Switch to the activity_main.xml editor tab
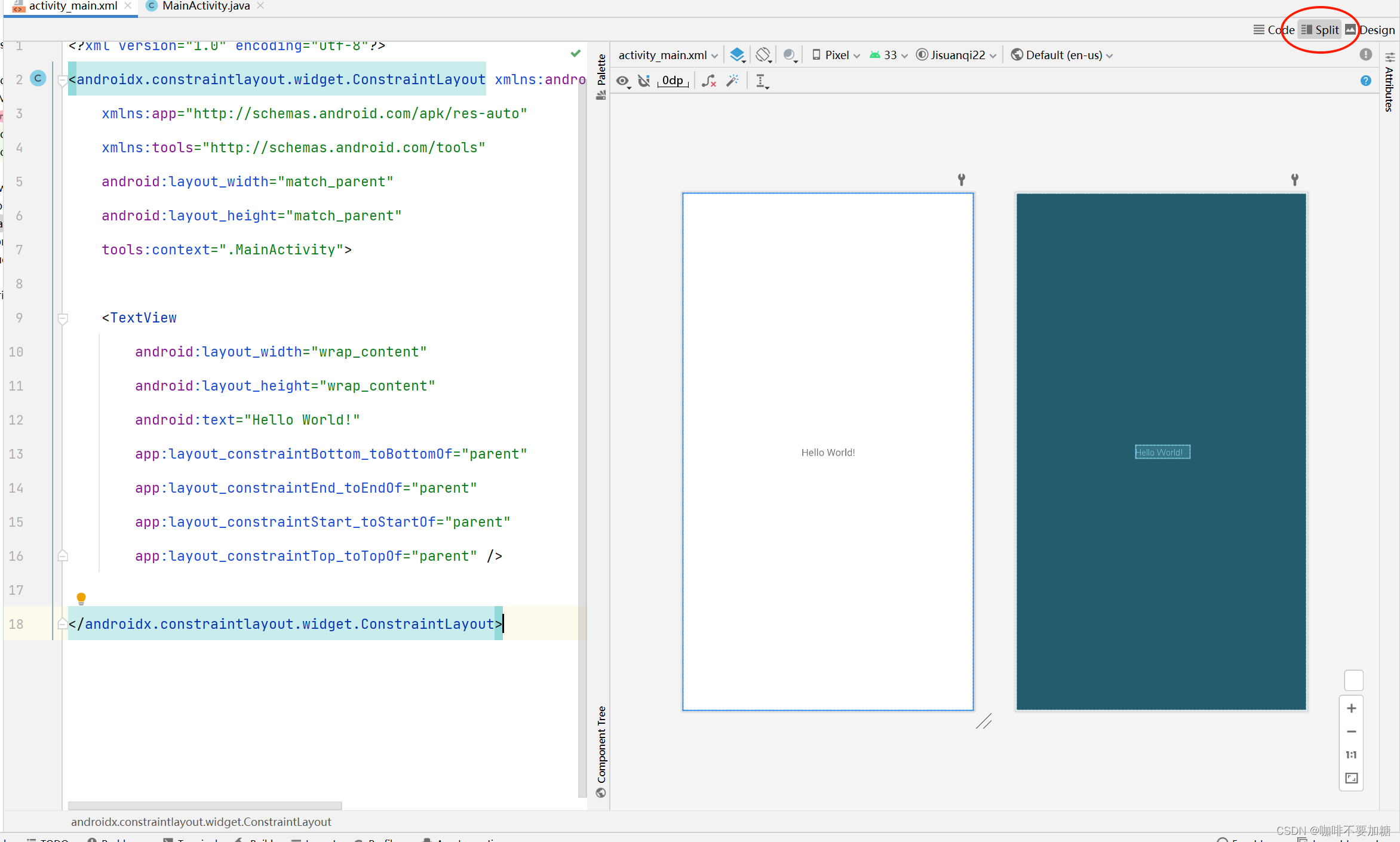Screen dimensions: 1400x842 coord(73,6)
